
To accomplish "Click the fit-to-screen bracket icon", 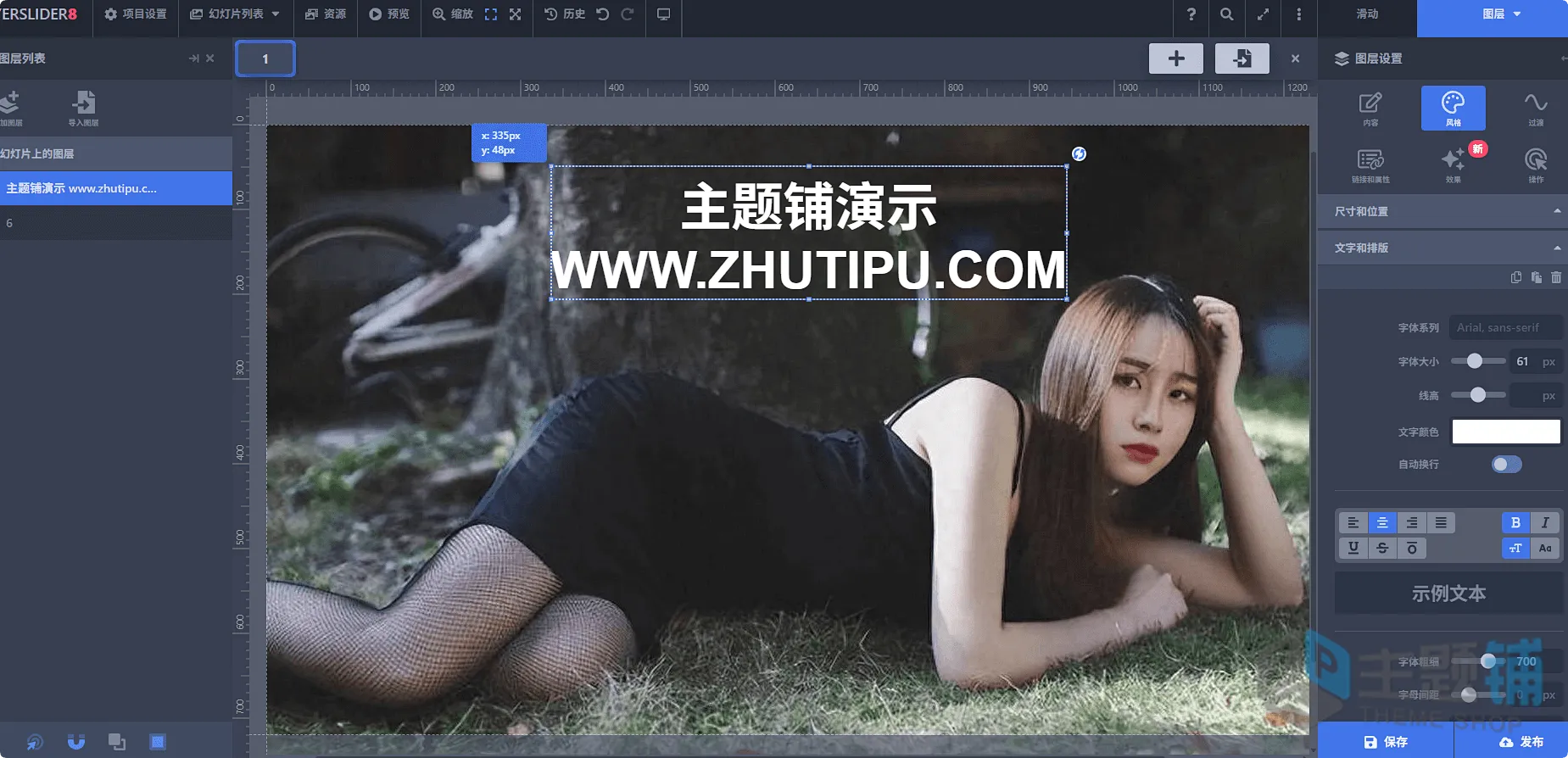I will click(491, 14).
